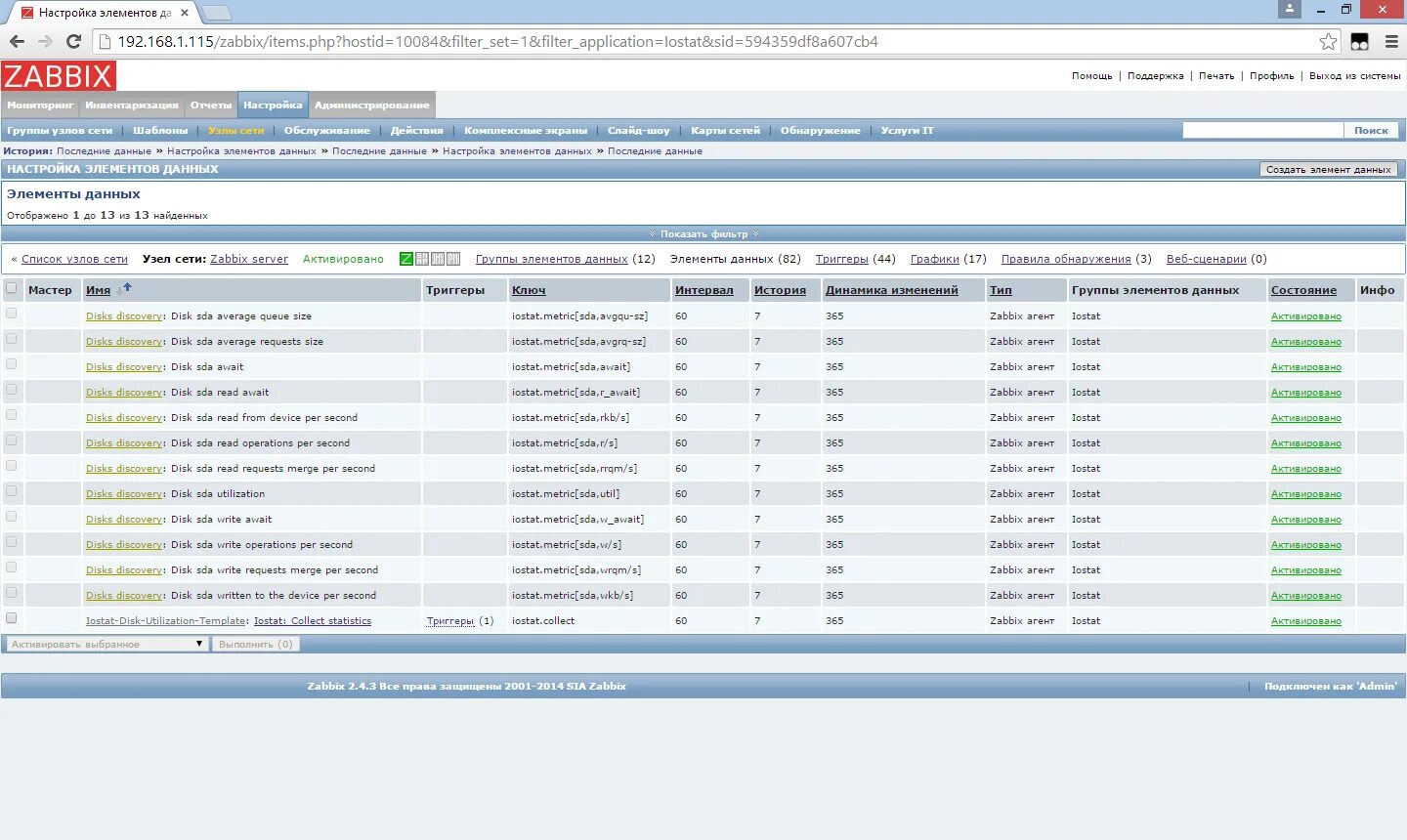Click the ZABBIX logo
The height and width of the screenshot is (840, 1407).
(x=59, y=76)
